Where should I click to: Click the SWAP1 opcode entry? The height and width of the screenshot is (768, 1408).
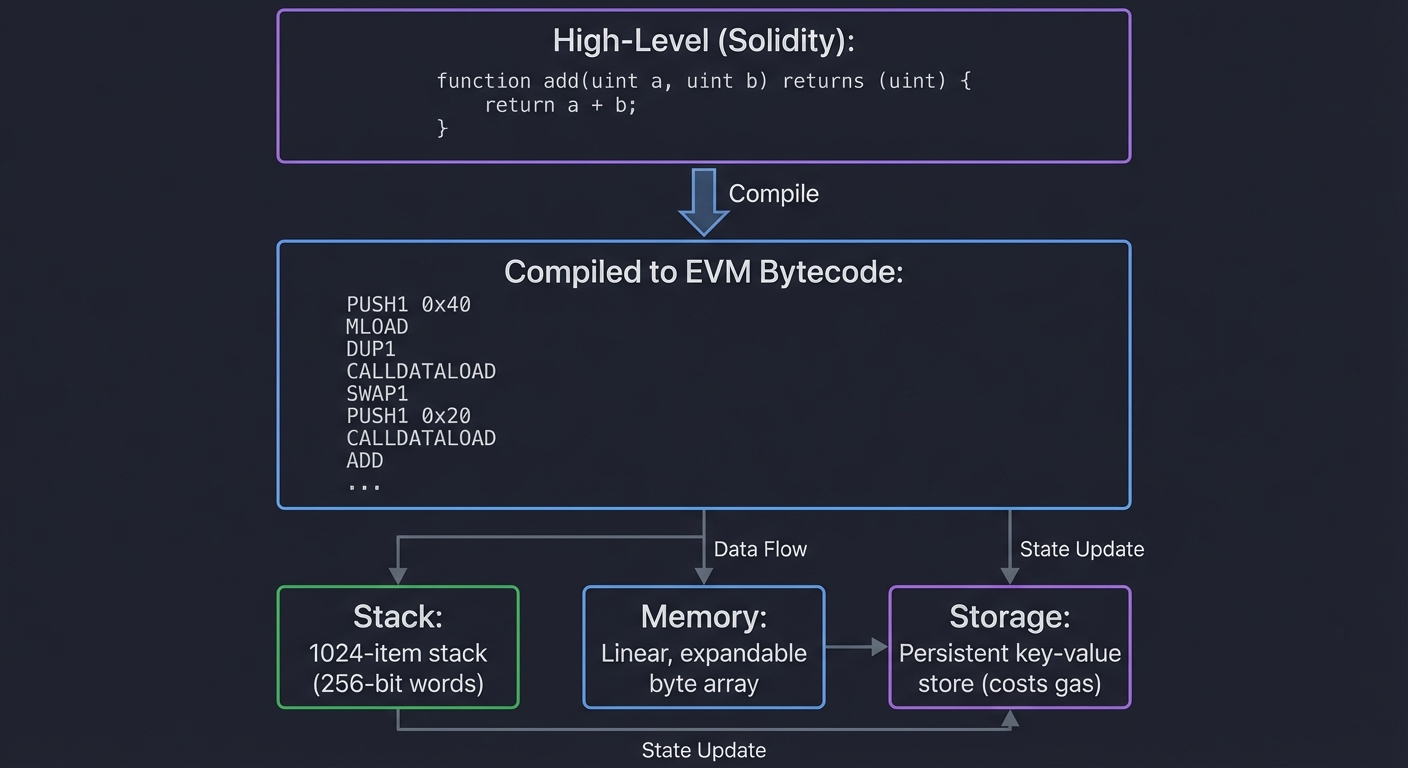[x=377, y=393]
